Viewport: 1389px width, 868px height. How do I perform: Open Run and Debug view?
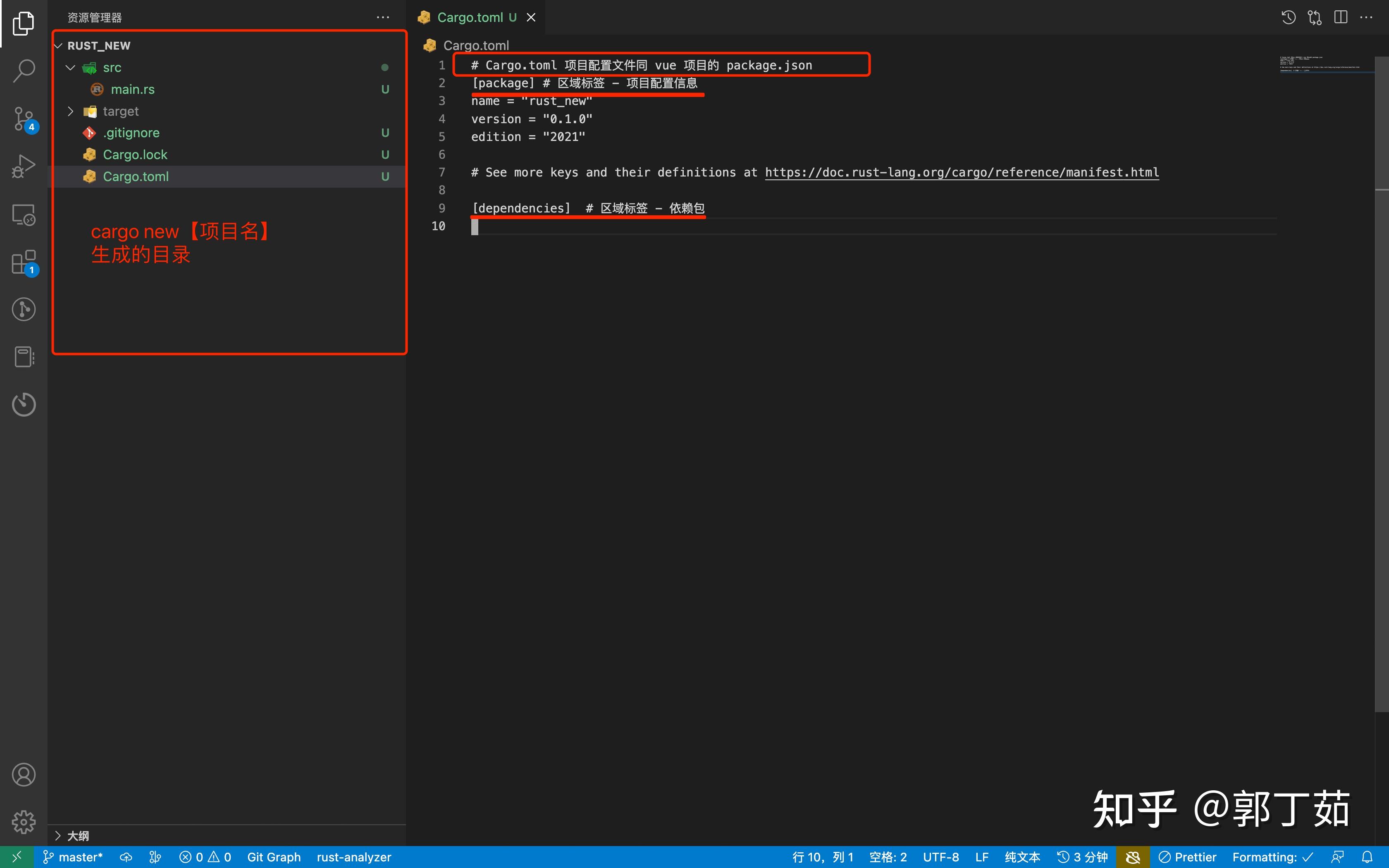[24, 167]
